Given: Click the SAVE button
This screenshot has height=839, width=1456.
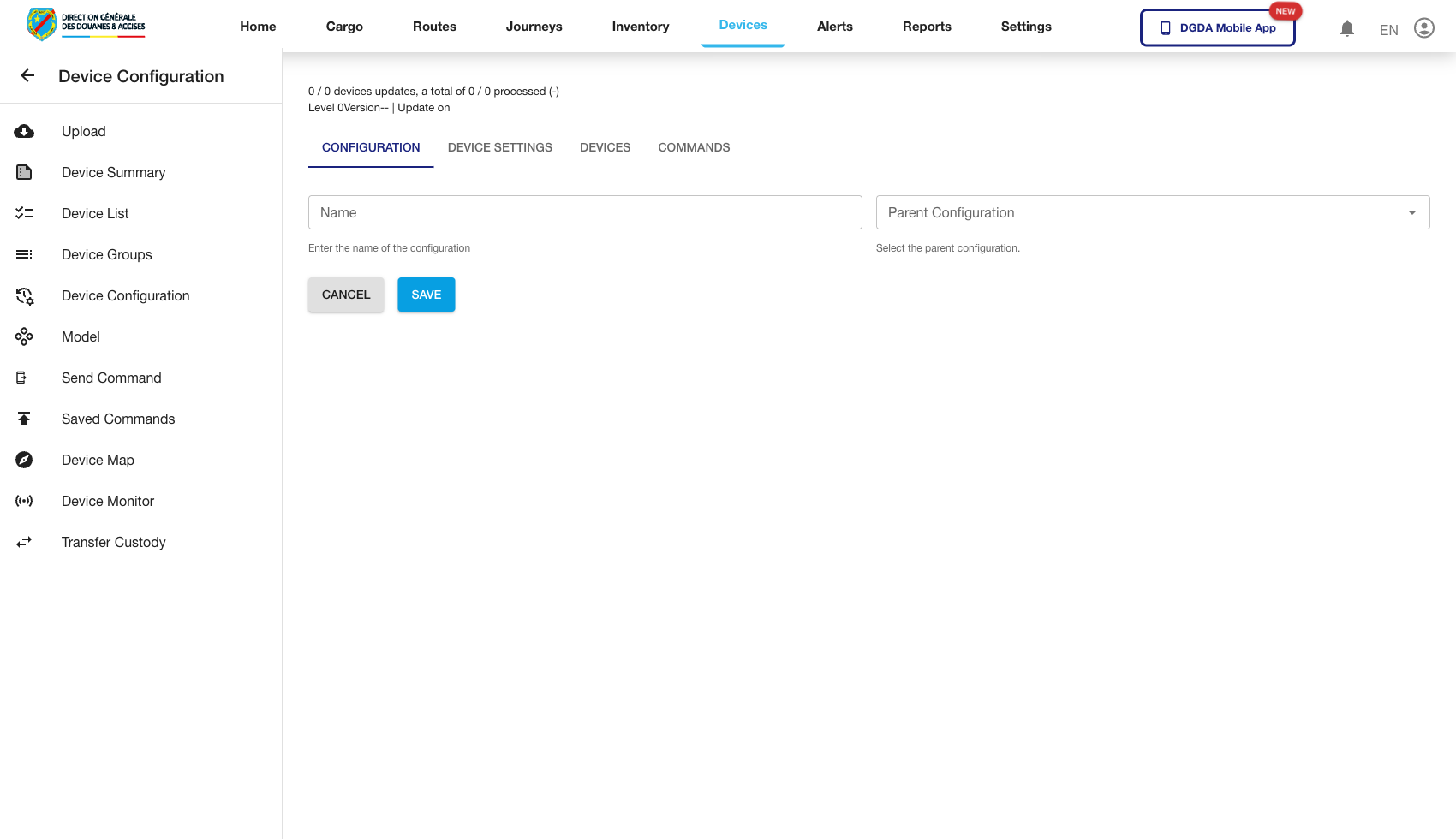Looking at the screenshot, I should pos(426,294).
